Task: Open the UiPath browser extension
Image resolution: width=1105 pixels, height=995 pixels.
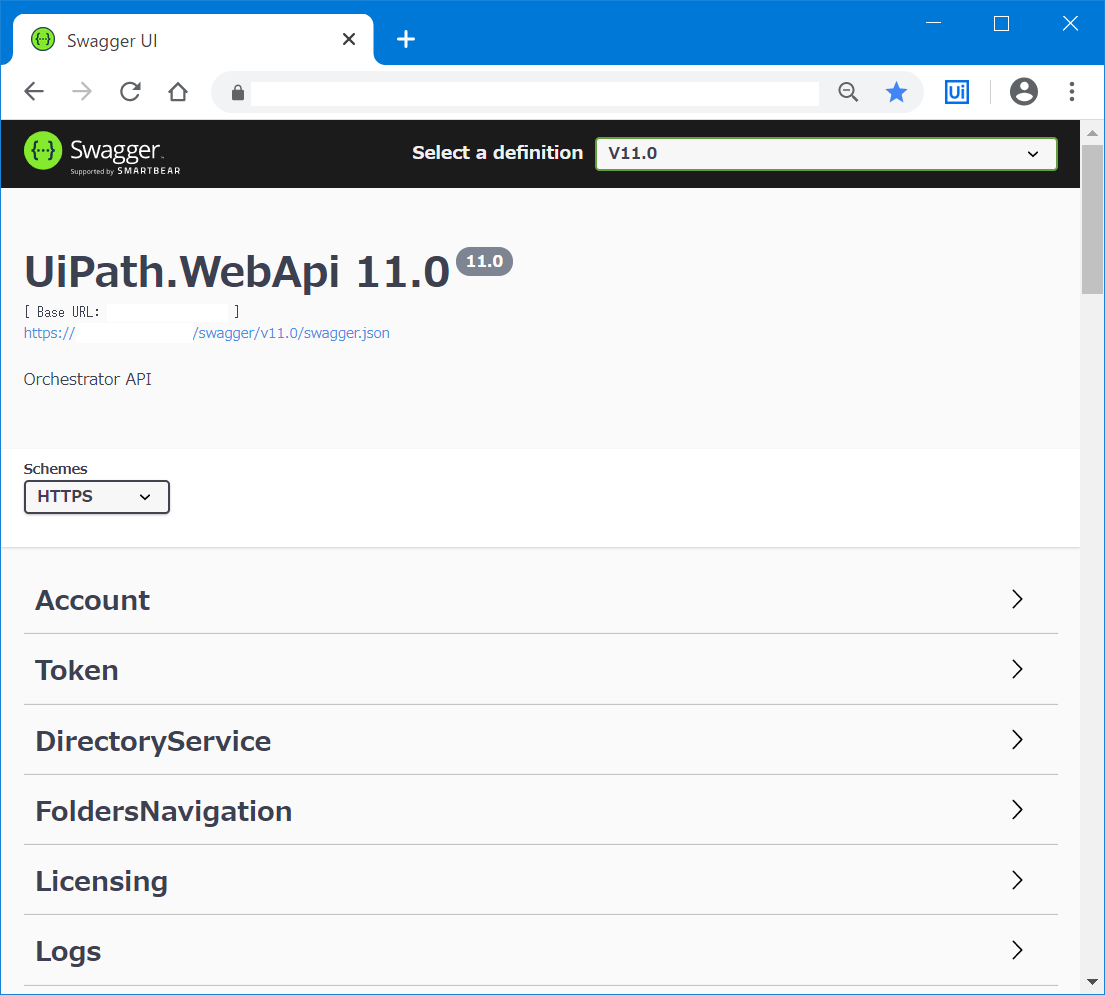Action: [956, 92]
